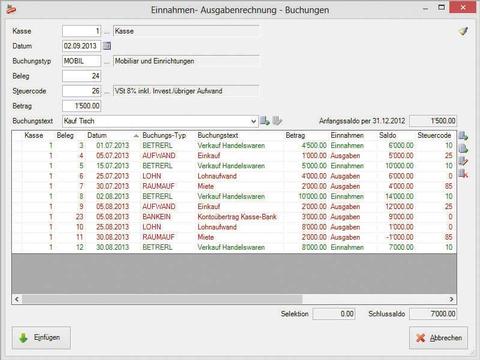
Task: Click the second document icon right of the table
Action: coord(463,148)
